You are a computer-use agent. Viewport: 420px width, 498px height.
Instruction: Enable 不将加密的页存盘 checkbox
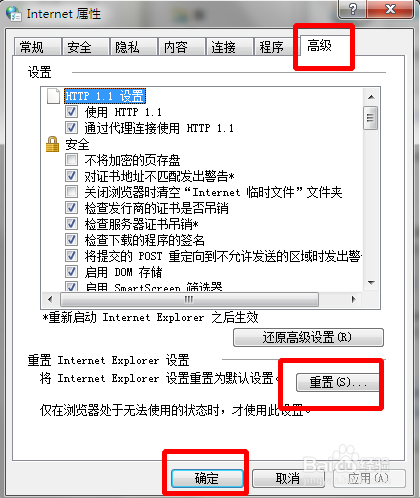(x=71, y=160)
